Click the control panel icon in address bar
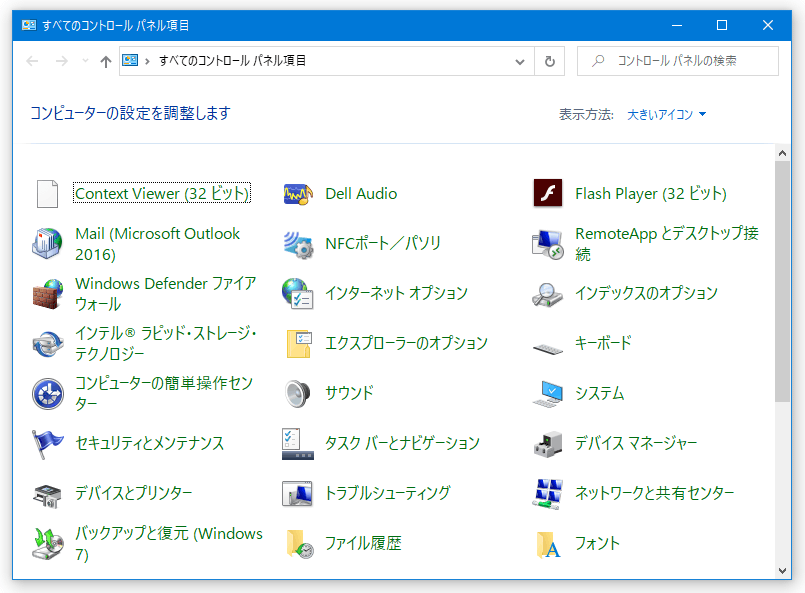The image size is (805, 593). click(130, 61)
